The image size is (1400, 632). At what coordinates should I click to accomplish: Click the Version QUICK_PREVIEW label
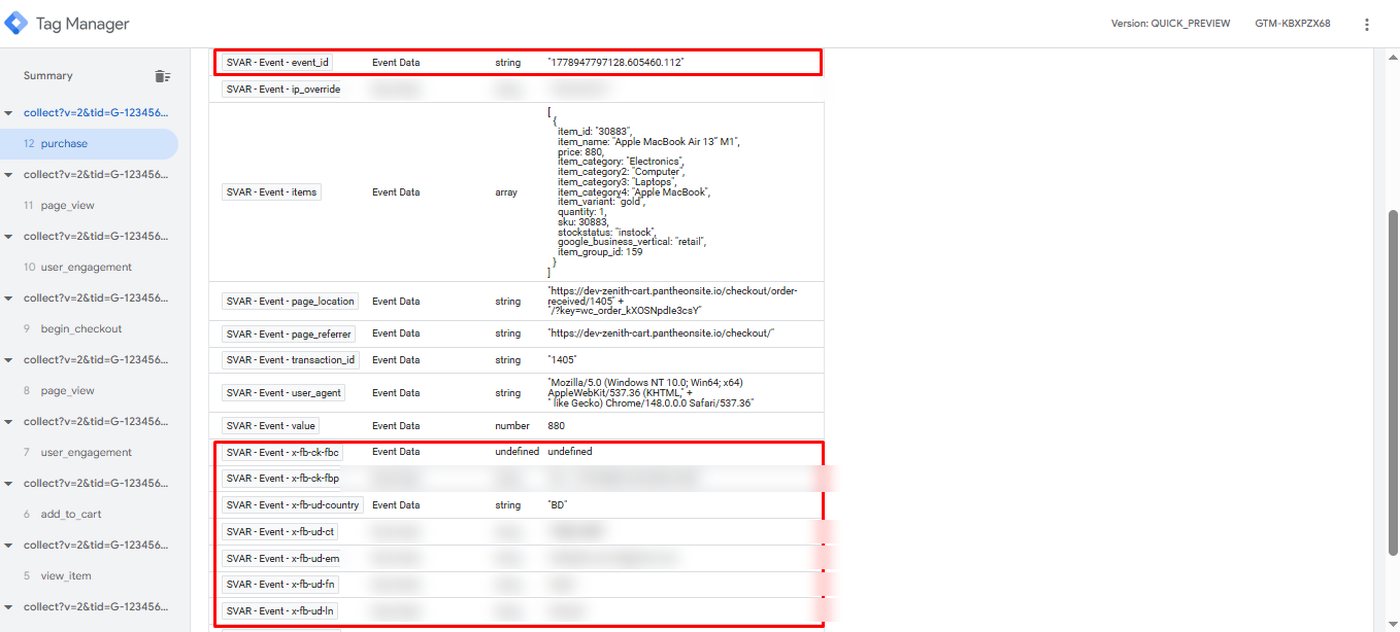[1171, 24]
